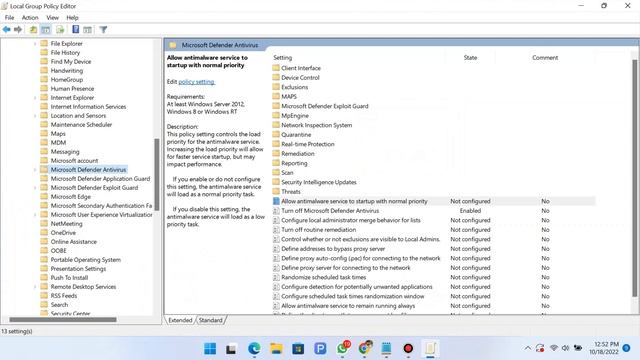Click the settings list vertical scrollbar
Viewport: 640px width, 360px height.
pyautogui.click(x=634, y=178)
